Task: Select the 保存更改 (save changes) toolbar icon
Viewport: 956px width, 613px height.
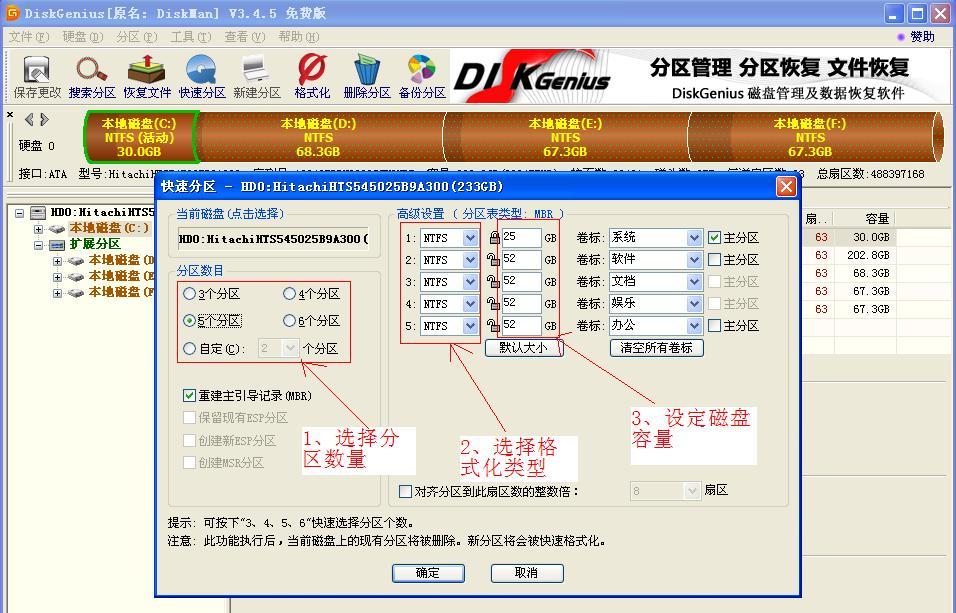Action: point(36,76)
